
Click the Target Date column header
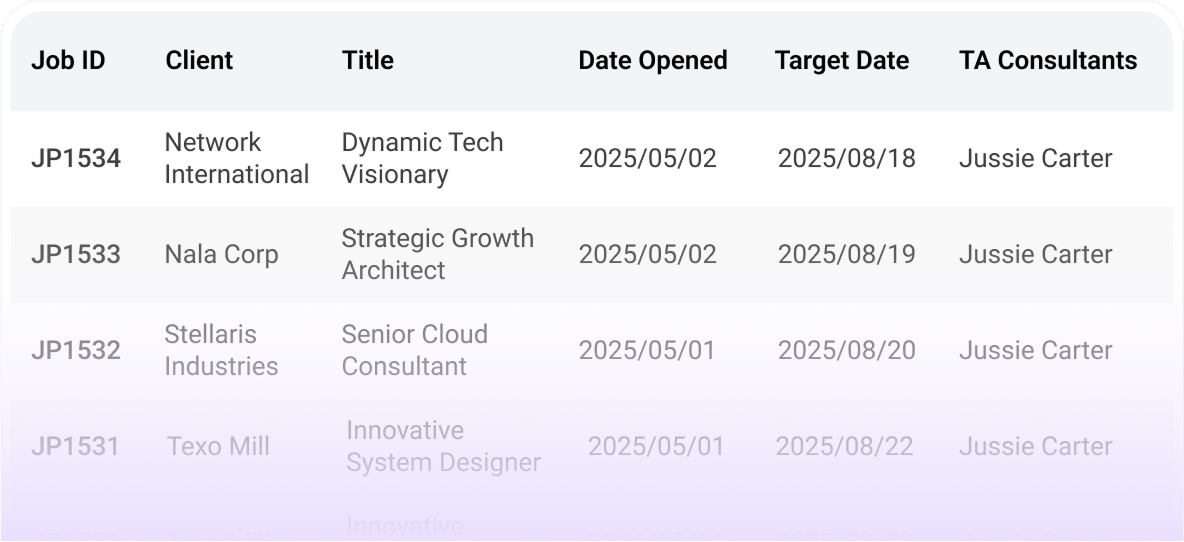click(841, 60)
